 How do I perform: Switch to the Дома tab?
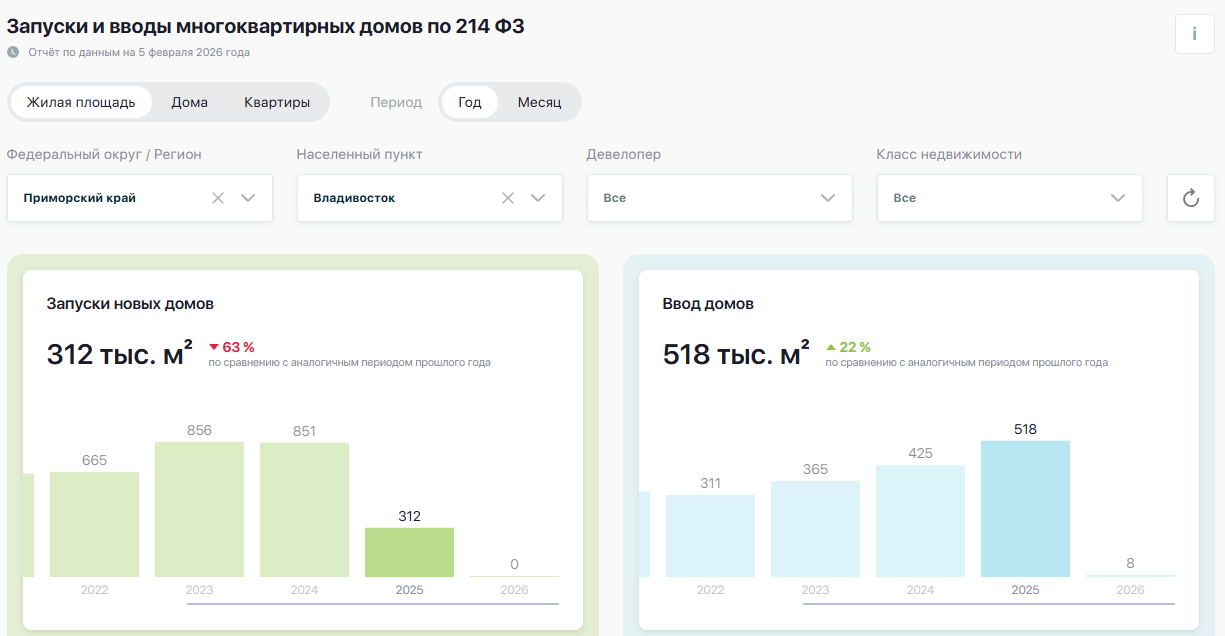[x=189, y=102]
